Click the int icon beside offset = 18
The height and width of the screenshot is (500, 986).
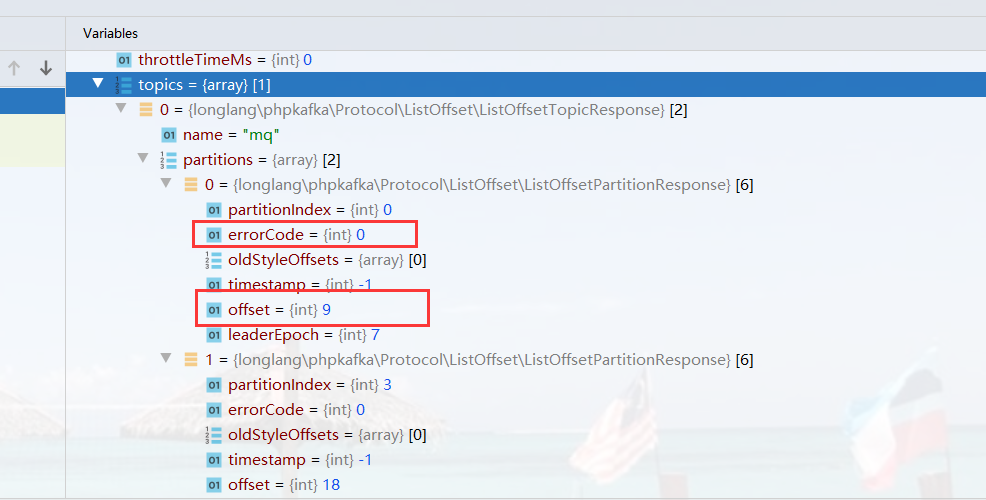click(214, 485)
